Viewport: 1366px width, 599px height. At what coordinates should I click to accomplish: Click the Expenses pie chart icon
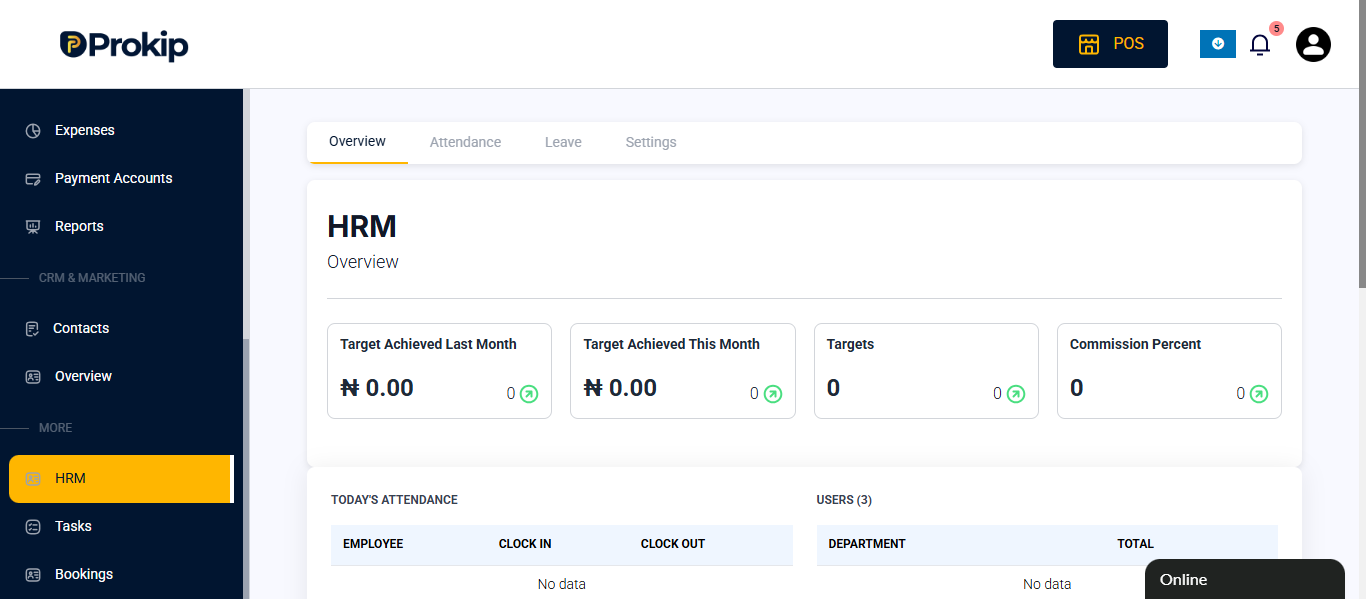pos(33,131)
